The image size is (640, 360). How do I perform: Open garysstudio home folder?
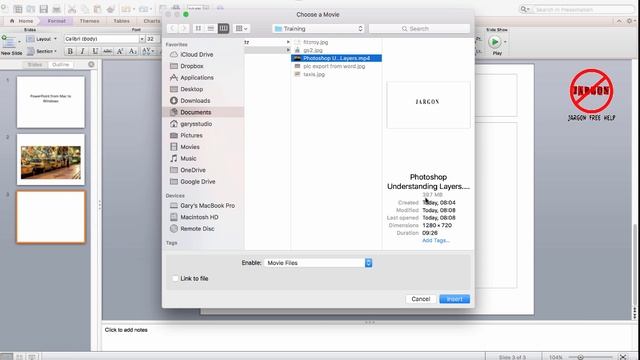pos(196,124)
